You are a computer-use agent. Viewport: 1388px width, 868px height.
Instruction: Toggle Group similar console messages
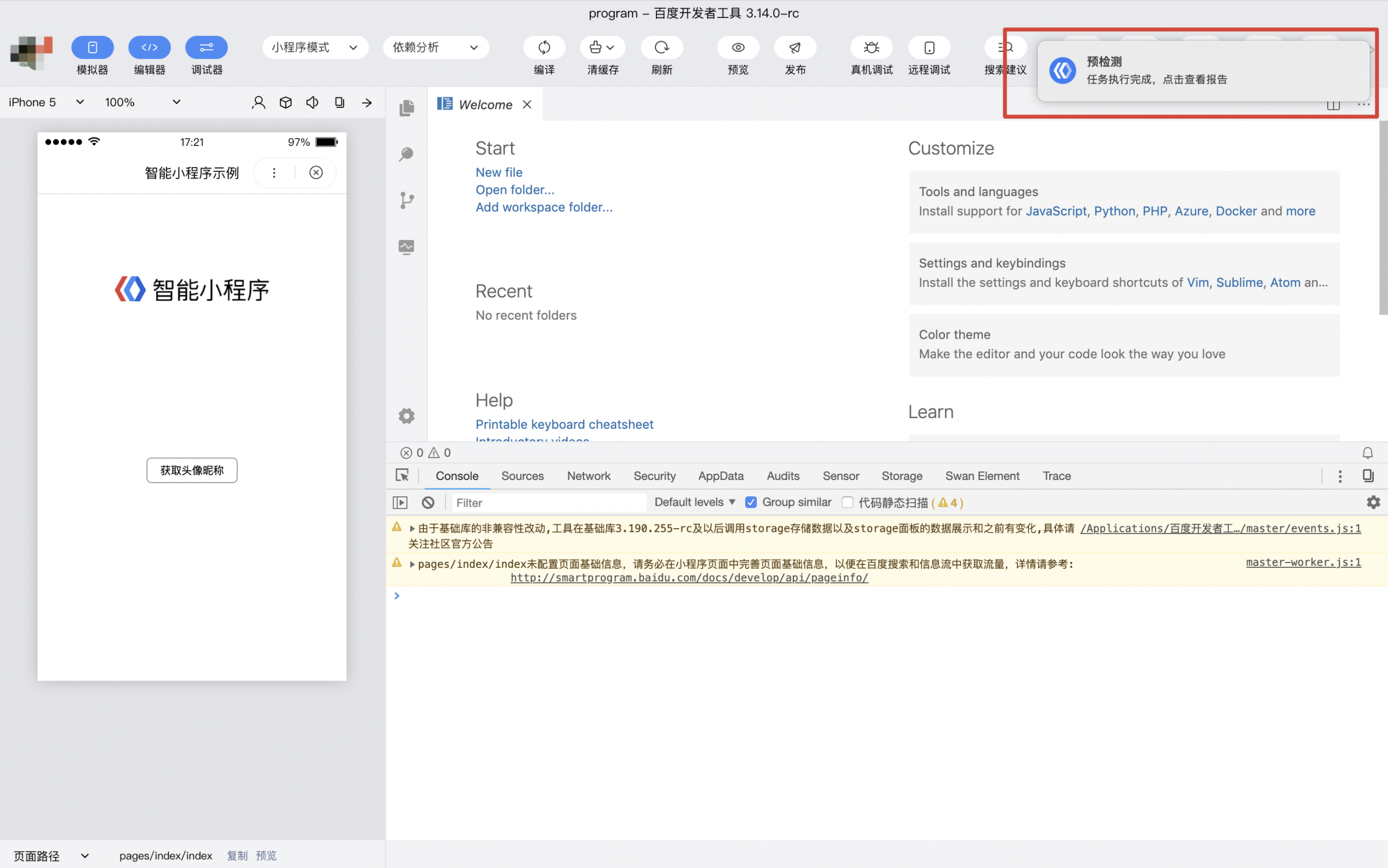[752, 502]
